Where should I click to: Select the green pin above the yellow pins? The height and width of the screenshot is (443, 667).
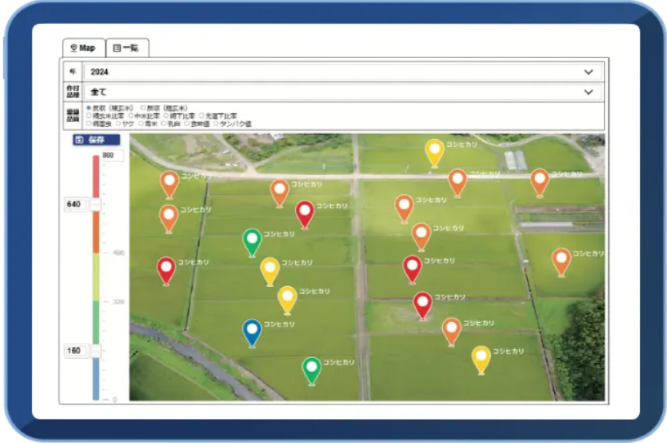pyautogui.click(x=252, y=240)
